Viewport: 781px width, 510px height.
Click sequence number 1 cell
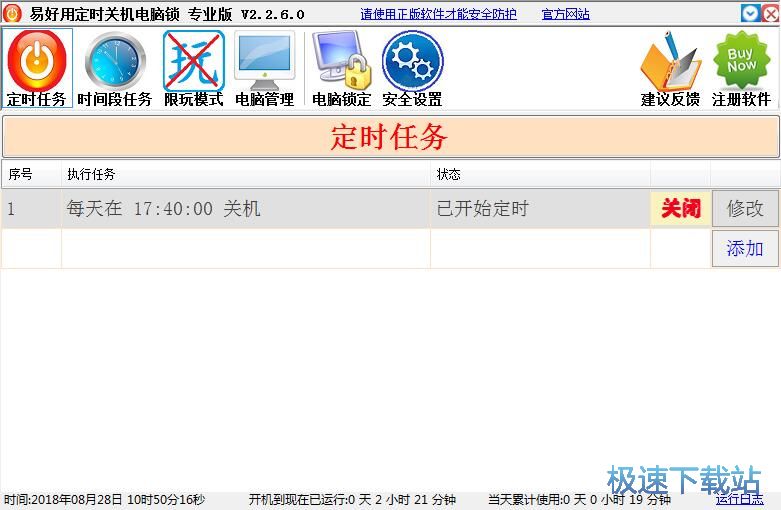pos(31,208)
